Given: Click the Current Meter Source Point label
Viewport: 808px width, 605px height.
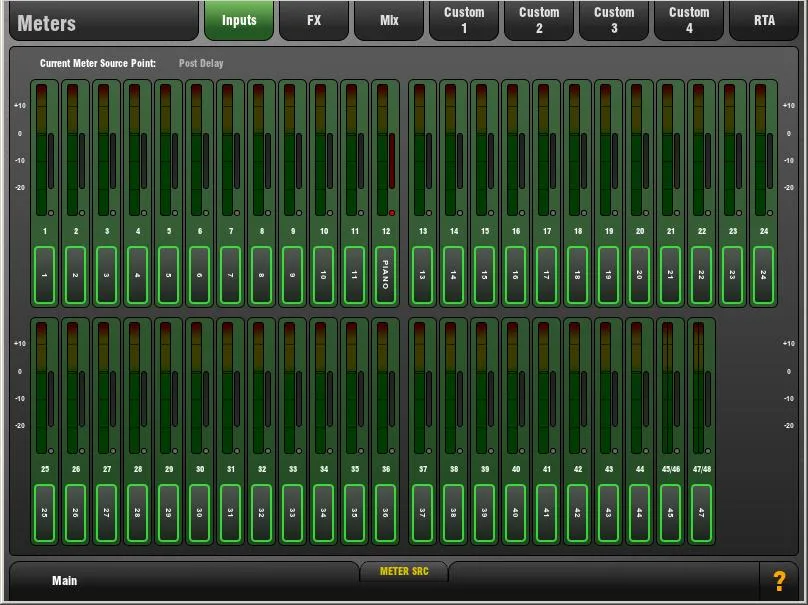Looking at the screenshot, I should coord(98,63).
